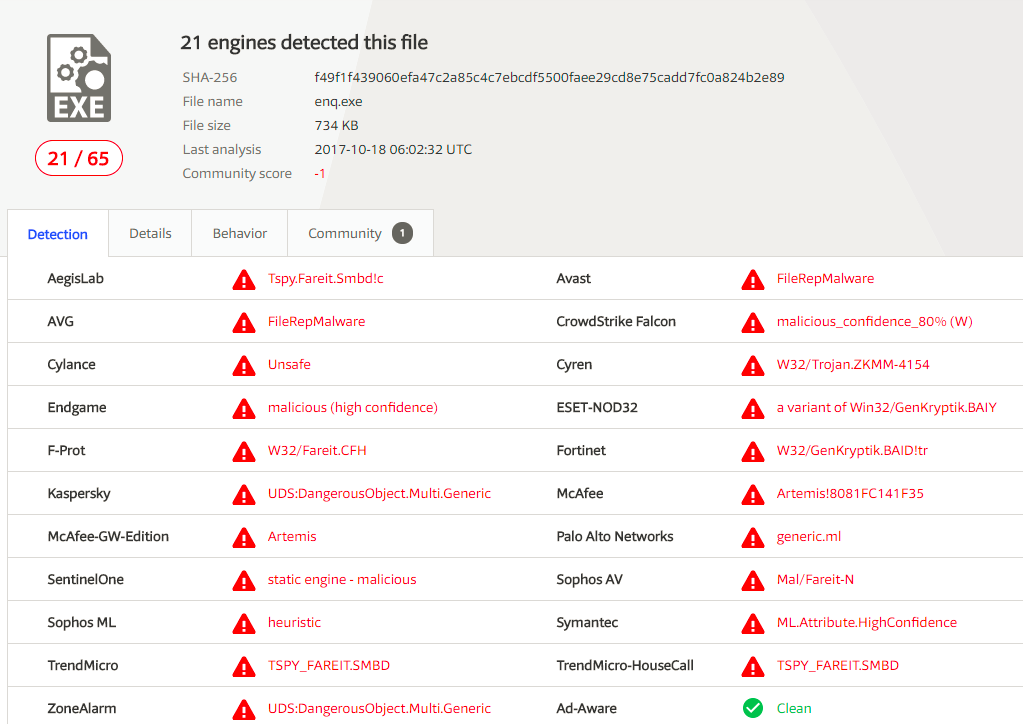
Task: Click the warning triangle beside CrowdStrike Falcon
Action: click(x=752, y=322)
